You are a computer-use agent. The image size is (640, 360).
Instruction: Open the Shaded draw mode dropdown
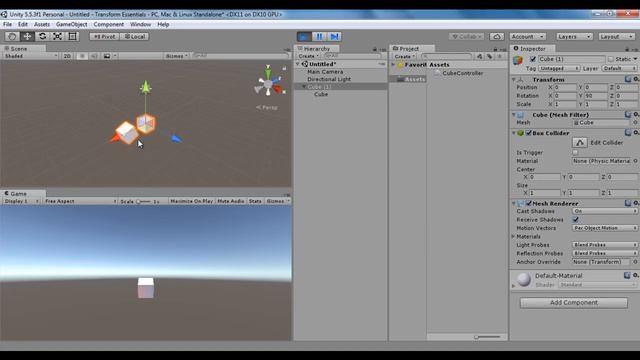pos(31,56)
